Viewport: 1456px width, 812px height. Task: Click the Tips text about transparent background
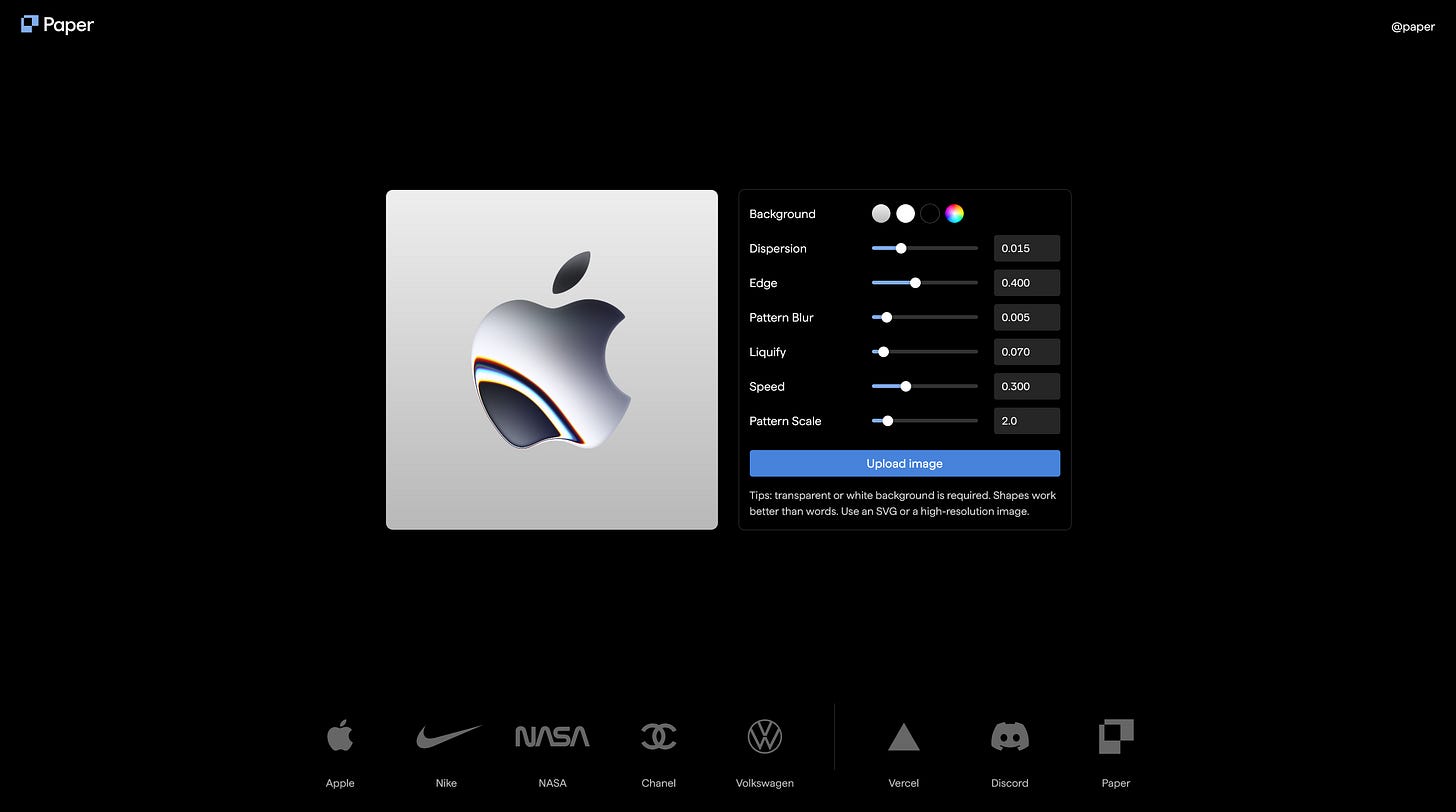903,503
